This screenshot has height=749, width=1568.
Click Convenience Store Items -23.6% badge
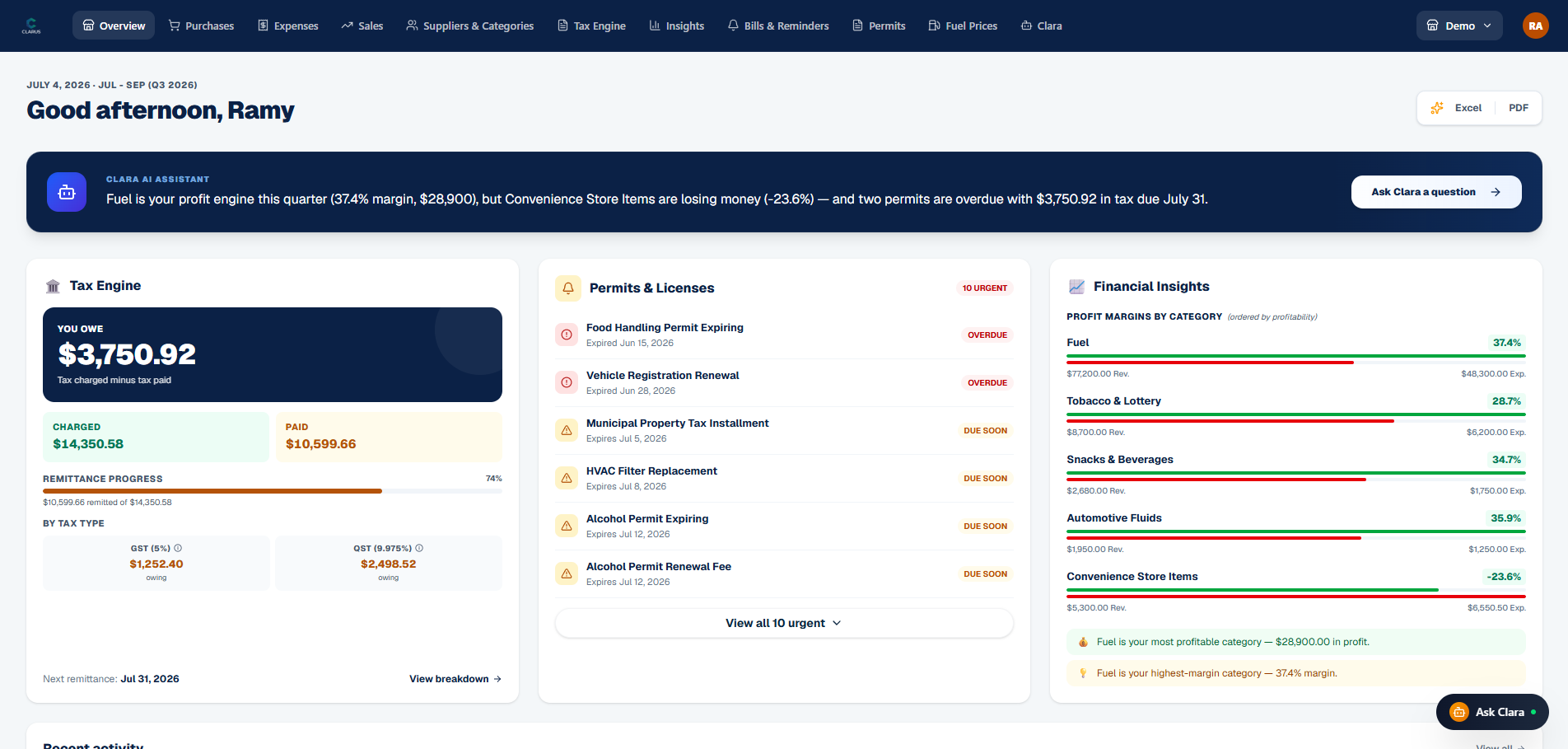[x=1504, y=577]
